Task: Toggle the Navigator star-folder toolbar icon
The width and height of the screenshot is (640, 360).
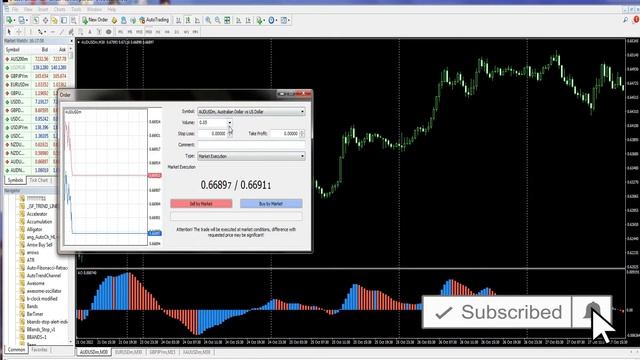Action: click(54, 20)
